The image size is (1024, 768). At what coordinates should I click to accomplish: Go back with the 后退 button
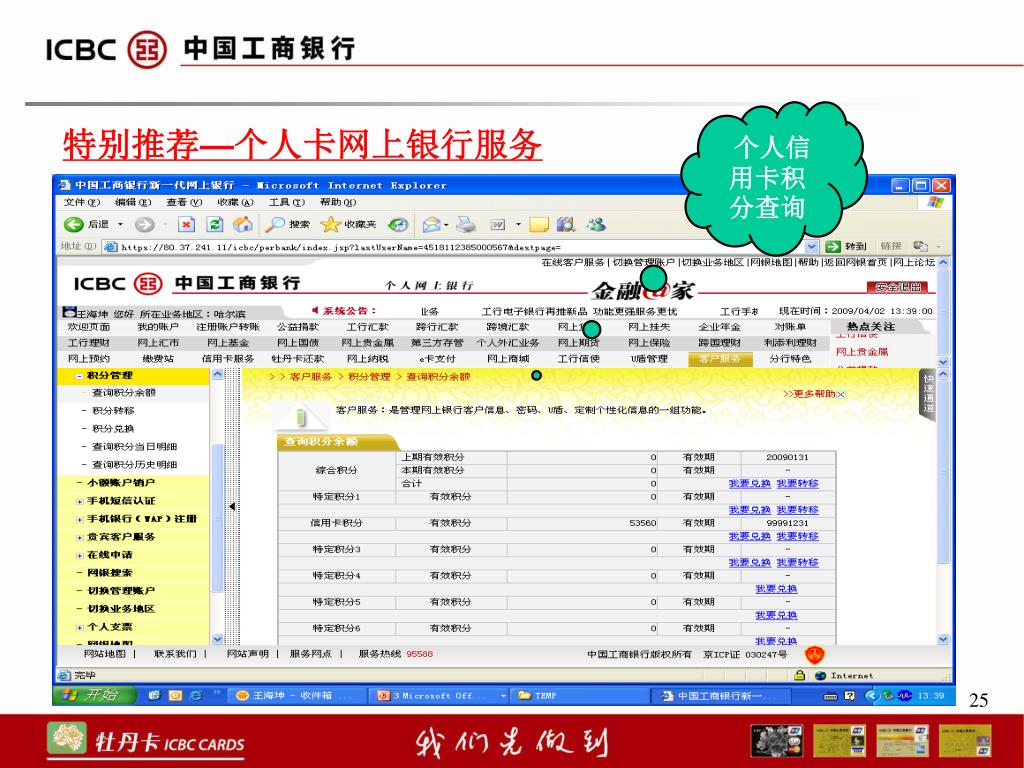pos(88,225)
